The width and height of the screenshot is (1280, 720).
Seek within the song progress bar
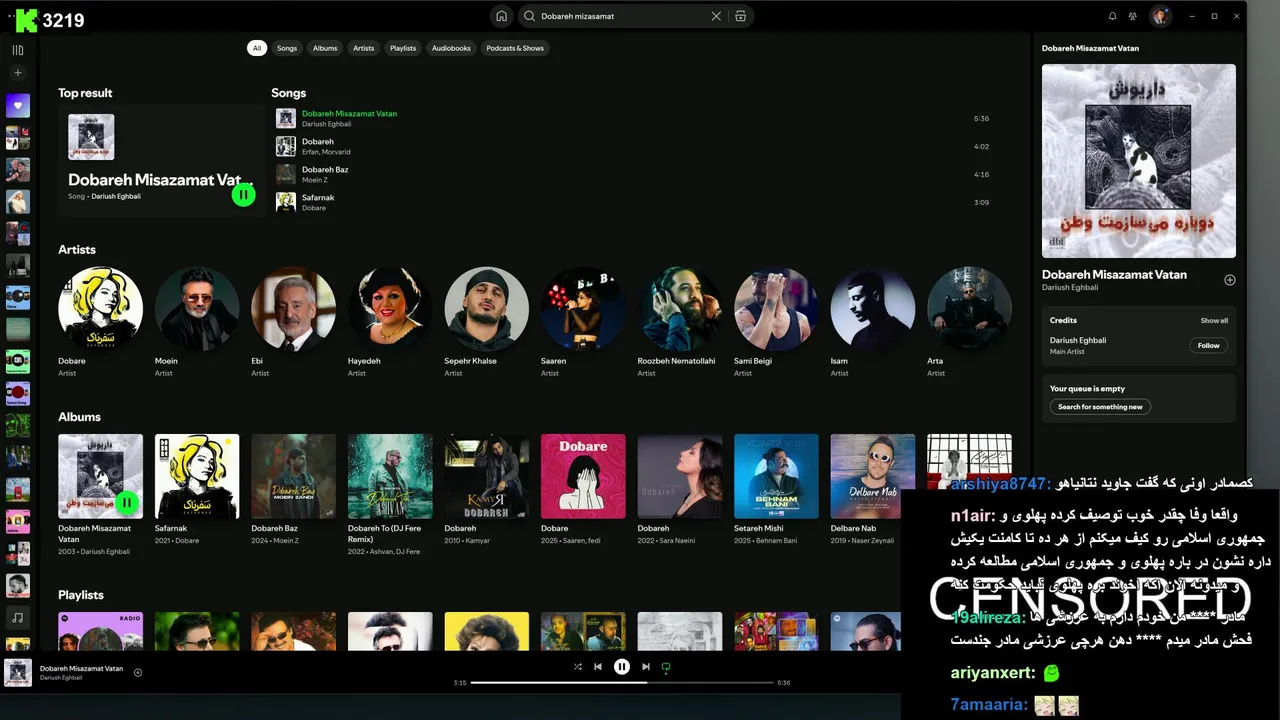point(622,682)
